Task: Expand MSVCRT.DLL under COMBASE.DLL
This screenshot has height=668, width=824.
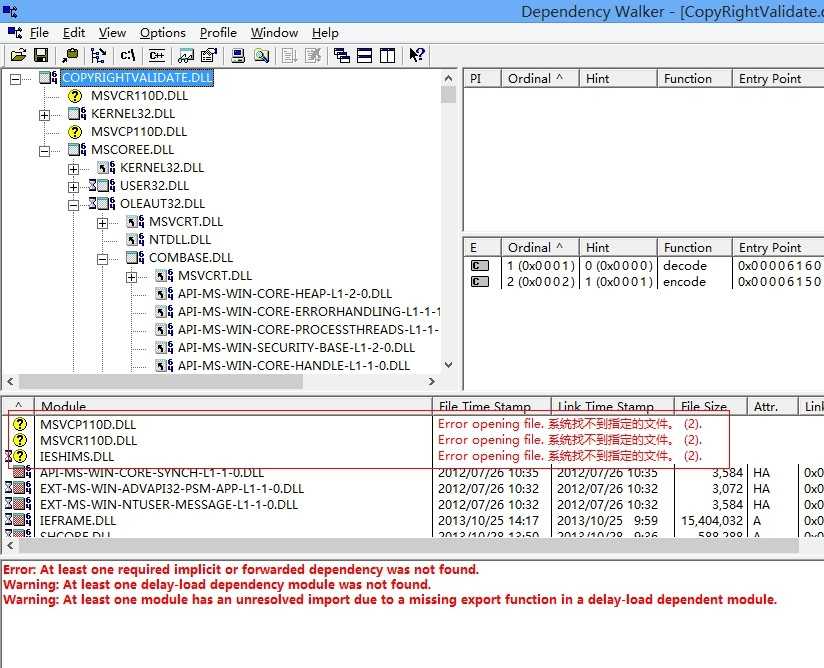Action: (131, 277)
